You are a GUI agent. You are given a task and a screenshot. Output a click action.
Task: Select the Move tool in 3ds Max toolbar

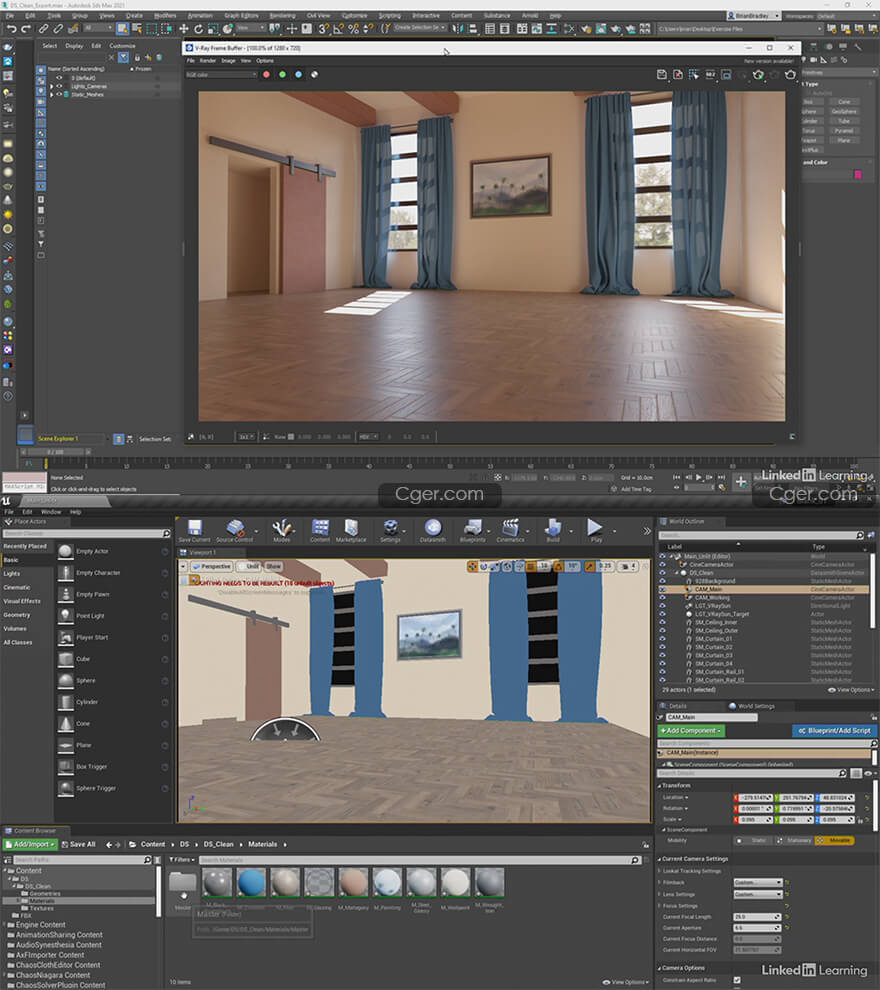pyautogui.click(x=184, y=28)
